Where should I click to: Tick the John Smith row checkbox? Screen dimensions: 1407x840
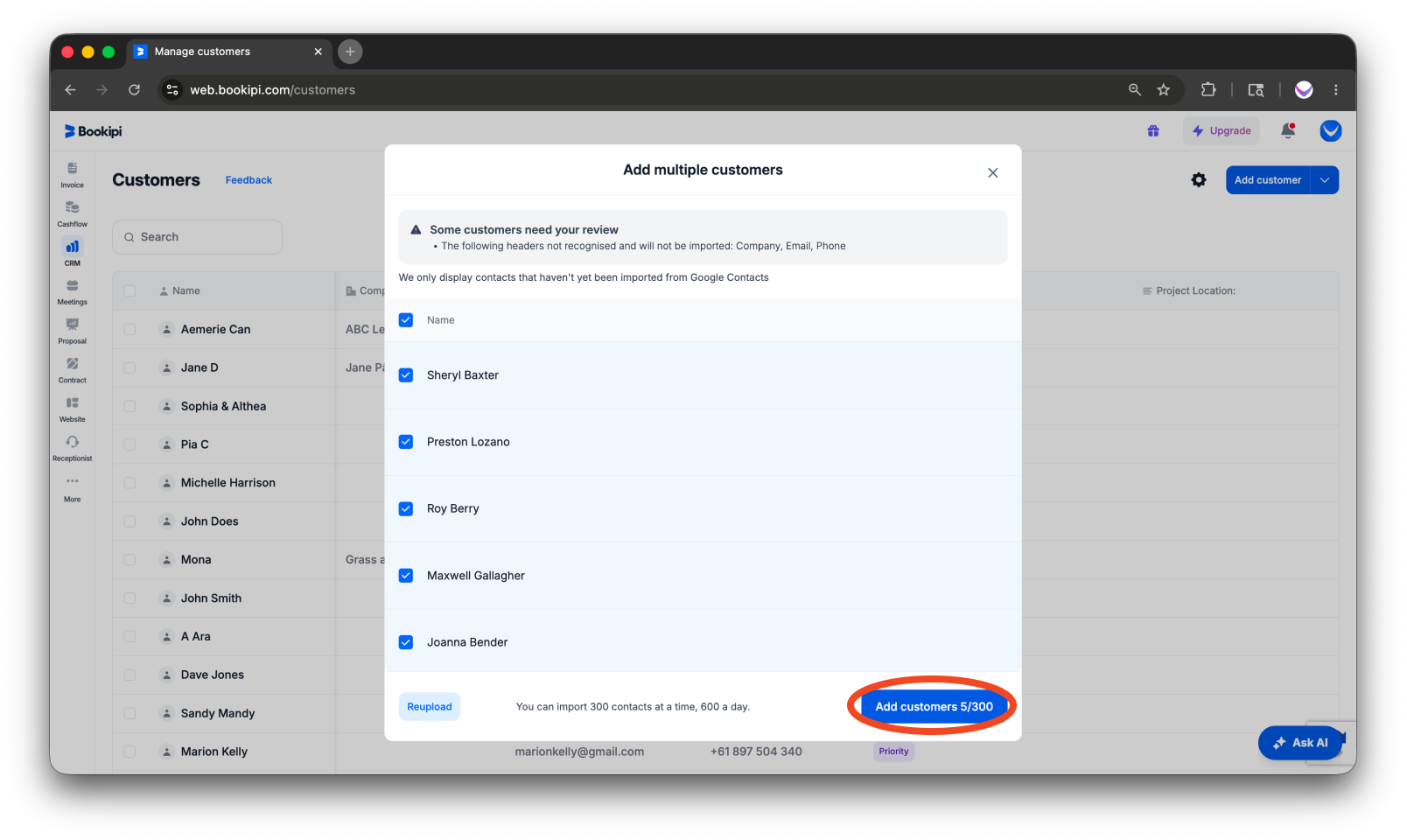click(x=129, y=598)
